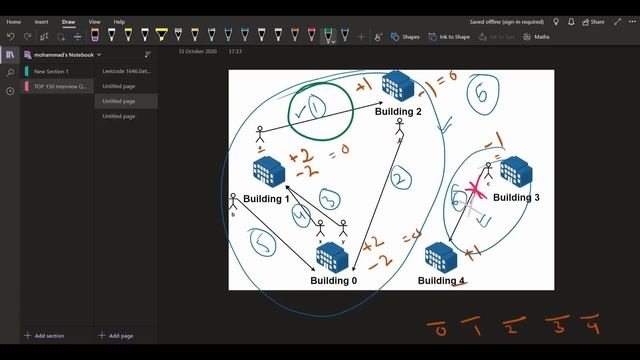This screenshot has width=640, height=360.
Task: Select the active green pen
Action: click(327, 35)
